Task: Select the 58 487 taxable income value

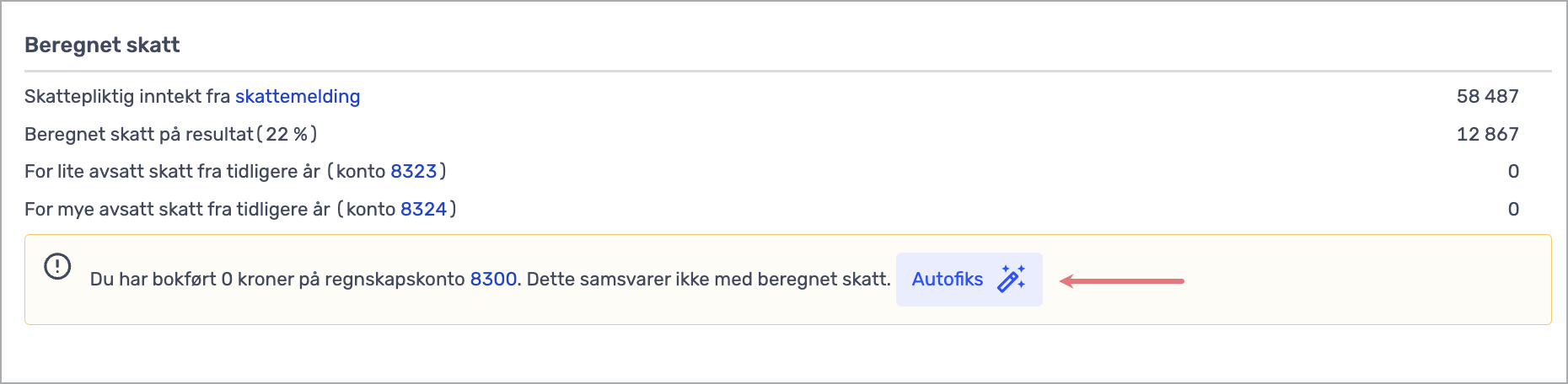Action: (x=1487, y=97)
